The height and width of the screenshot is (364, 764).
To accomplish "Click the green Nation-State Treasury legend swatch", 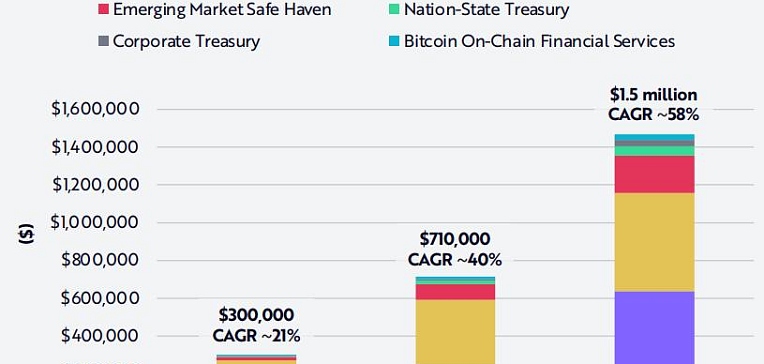I will pos(395,9).
